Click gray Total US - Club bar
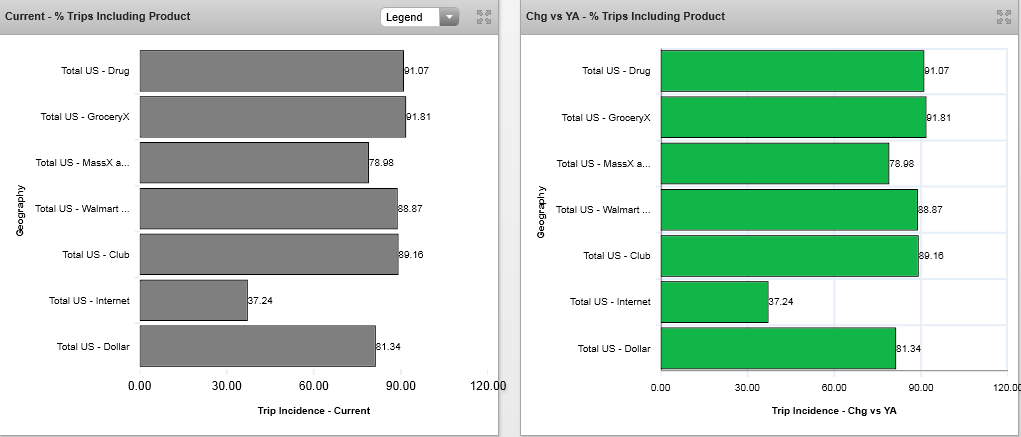 tap(269, 254)
